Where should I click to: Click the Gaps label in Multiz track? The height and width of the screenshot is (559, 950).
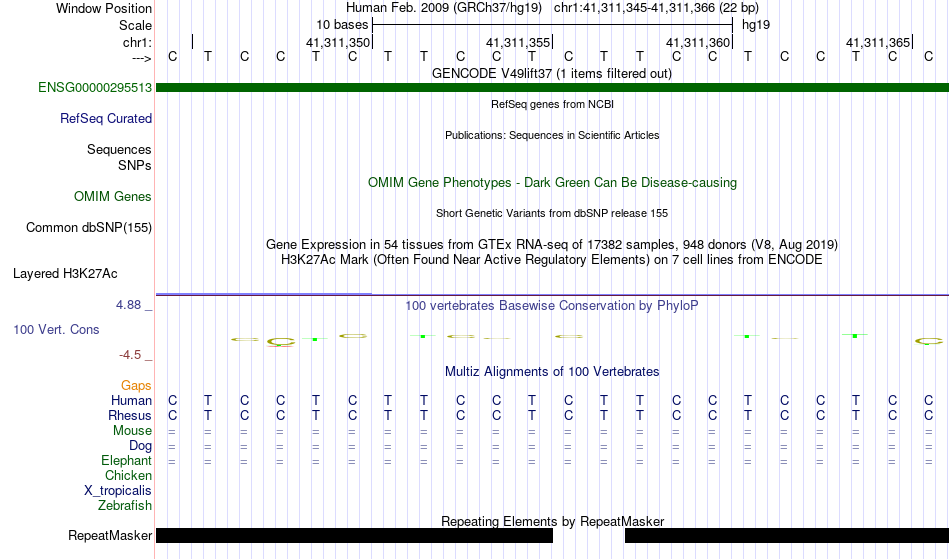coord(136,386)
